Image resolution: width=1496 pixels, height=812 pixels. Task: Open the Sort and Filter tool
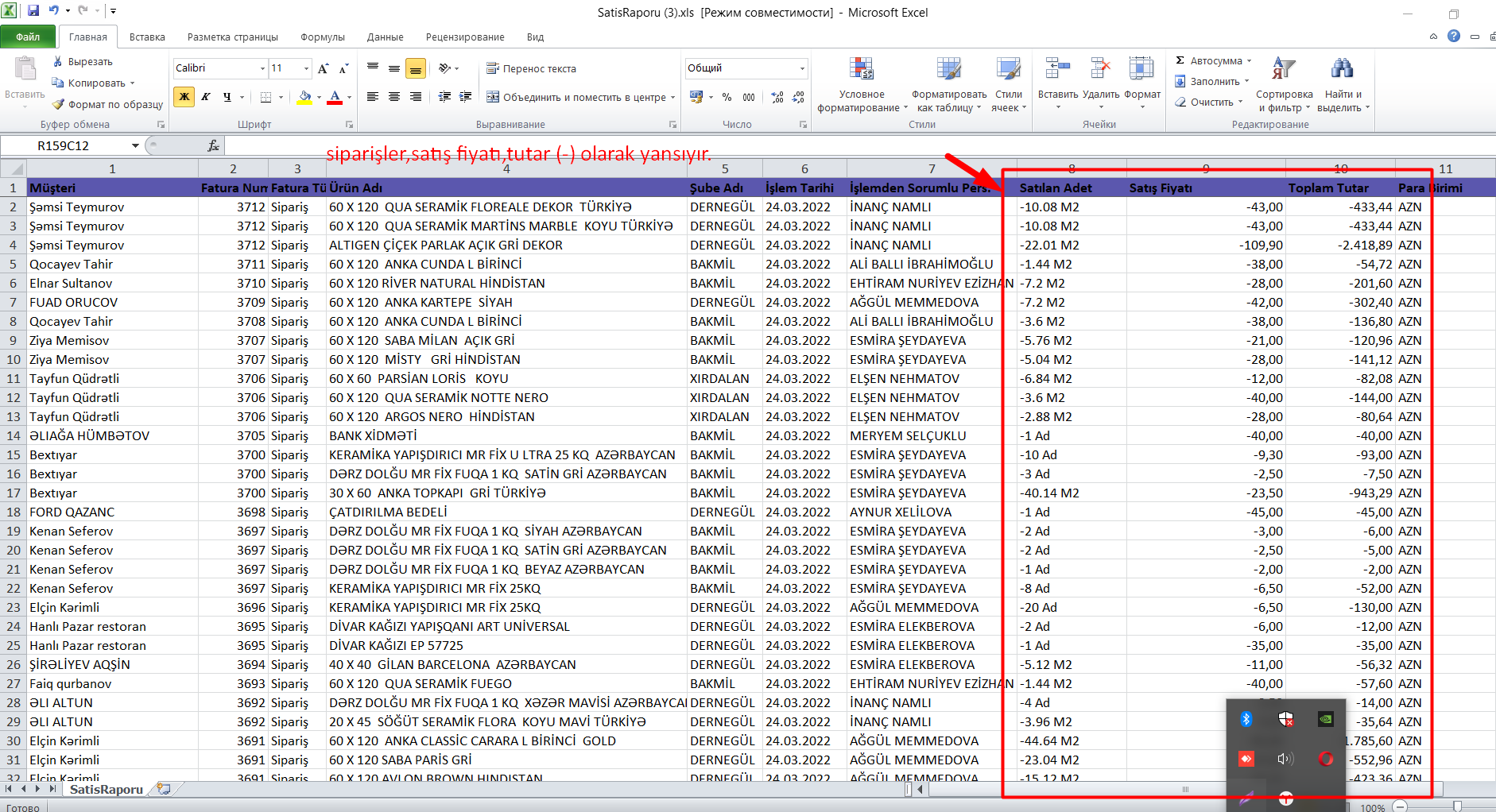(x=1283, y=70)
